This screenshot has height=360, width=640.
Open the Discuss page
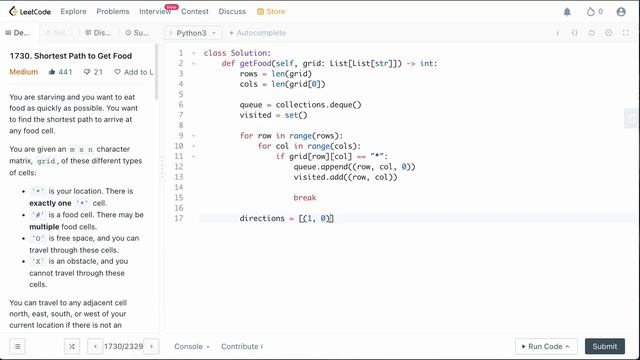tap(232, 11)
